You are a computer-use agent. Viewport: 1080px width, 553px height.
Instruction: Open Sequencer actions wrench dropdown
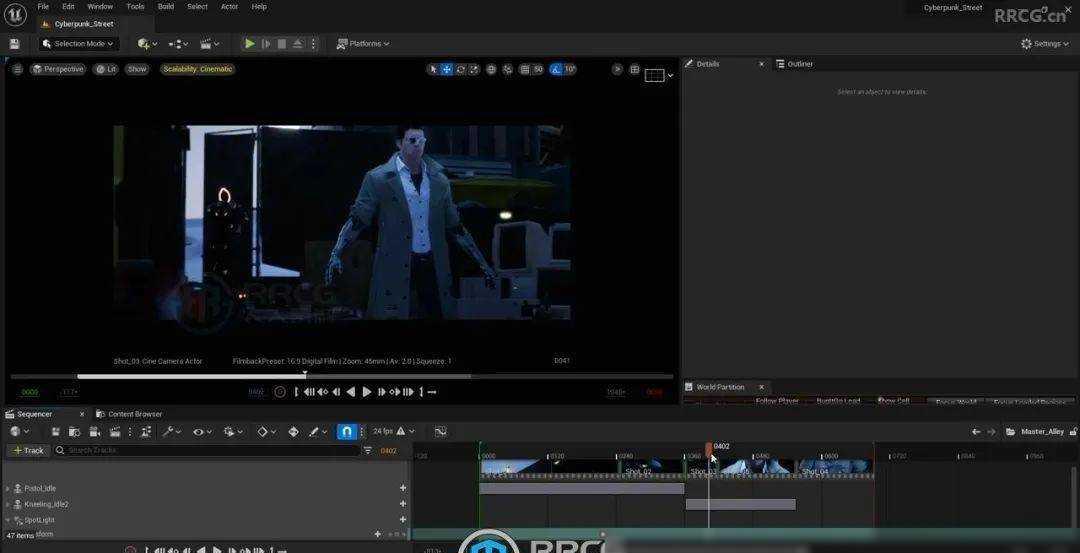point(172,432)
